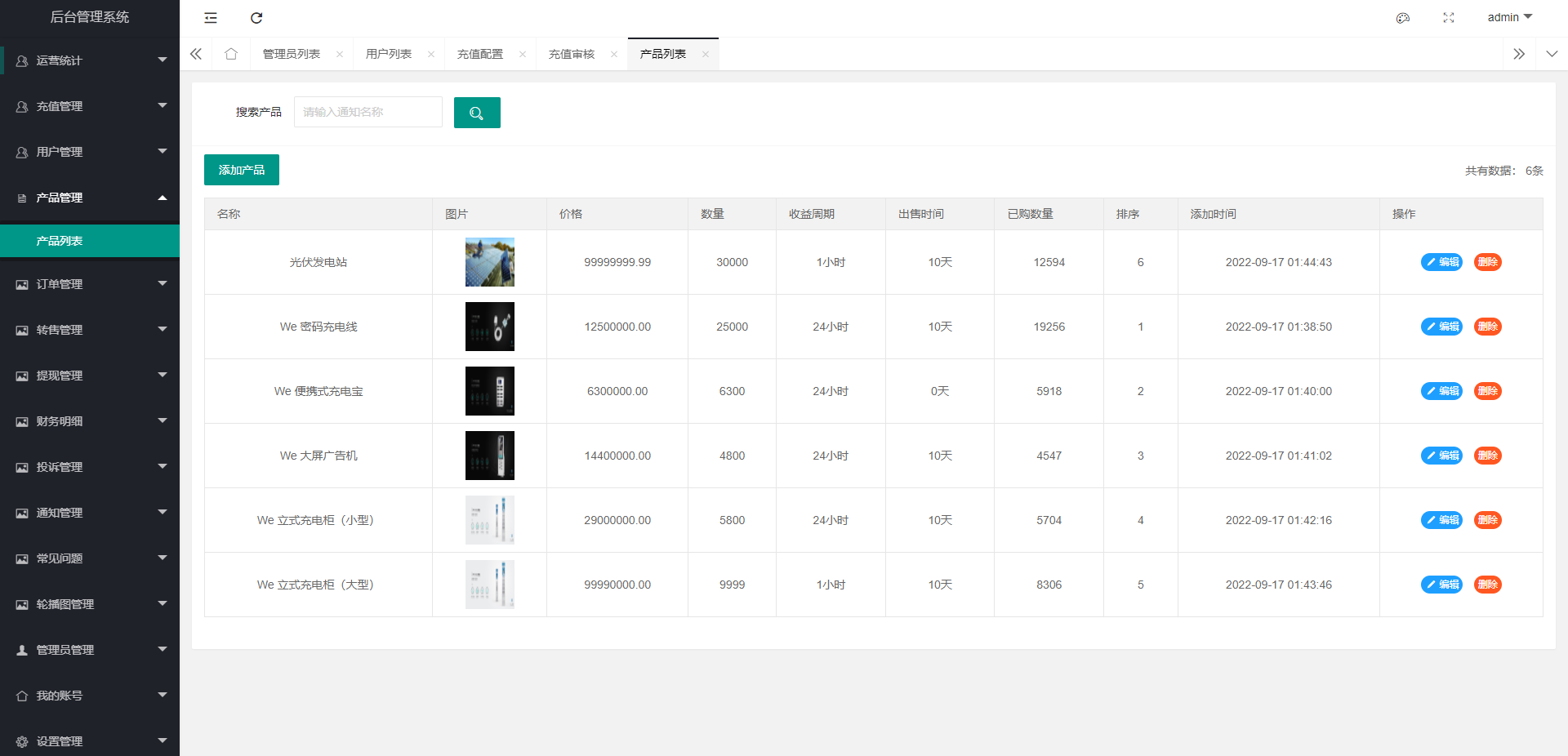
Task: Collapse the 产品管理 sidebar menu
Action: point(90,198)
